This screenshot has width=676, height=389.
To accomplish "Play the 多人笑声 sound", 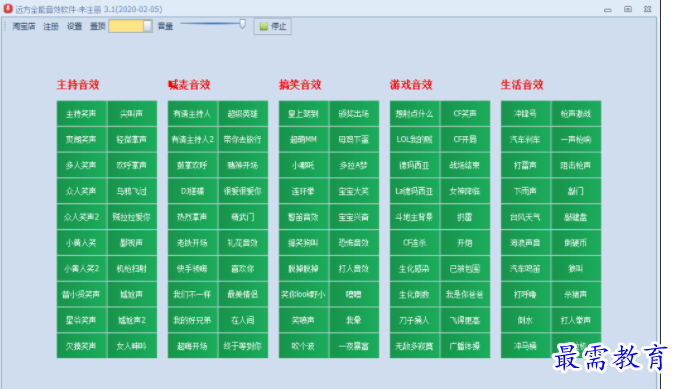I will [x=81, y=165].
